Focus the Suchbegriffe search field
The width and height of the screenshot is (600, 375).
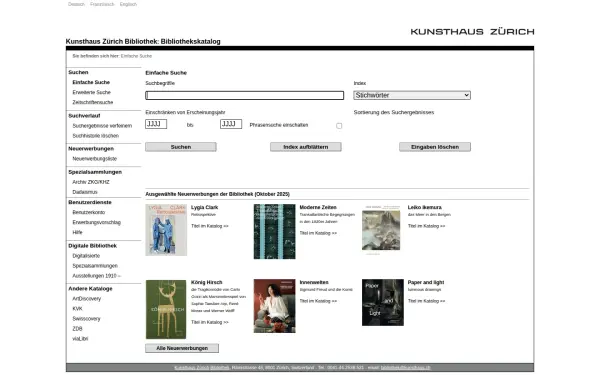click(x=245, y=95)
